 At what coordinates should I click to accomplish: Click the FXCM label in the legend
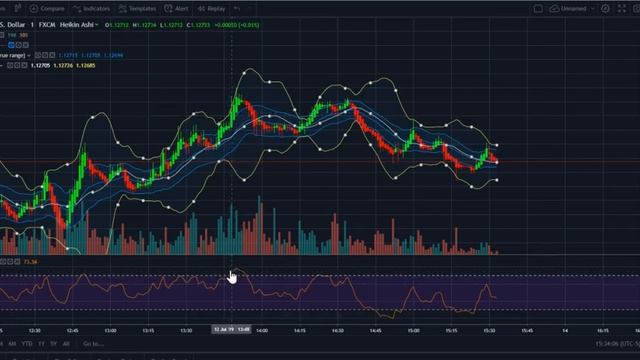[x=47, y=25]
